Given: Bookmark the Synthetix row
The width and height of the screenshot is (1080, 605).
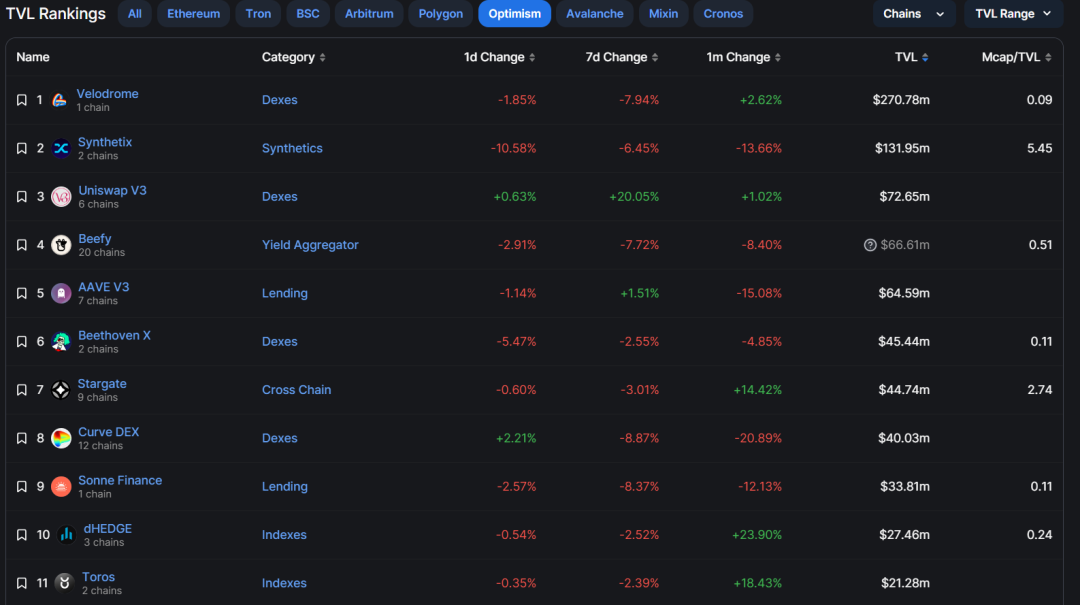Looking at the screenshot, I should [x=21, y=148].
